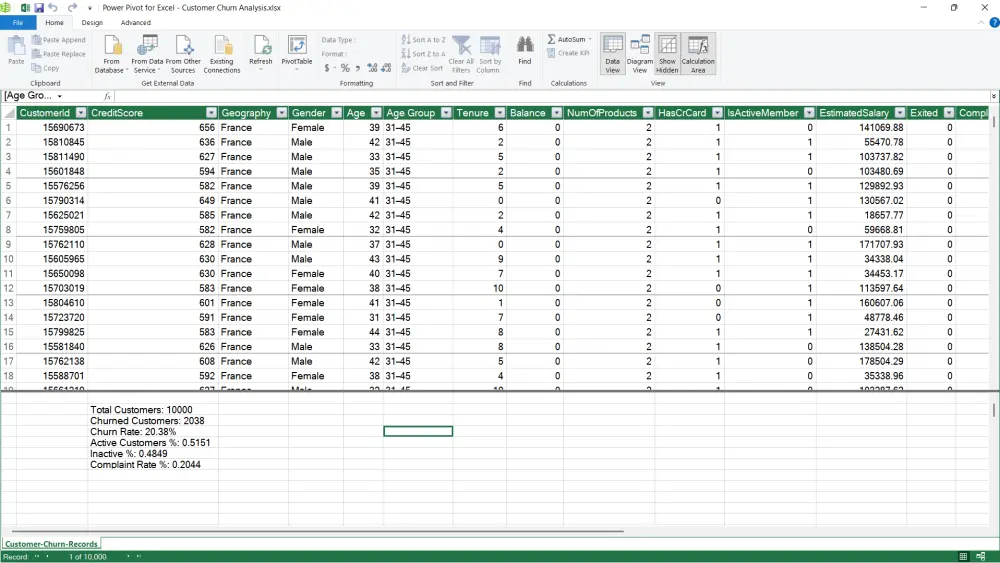This screenshot has width=1000, height=563.
Task: Increase decimal places
Action: (372, 68)
